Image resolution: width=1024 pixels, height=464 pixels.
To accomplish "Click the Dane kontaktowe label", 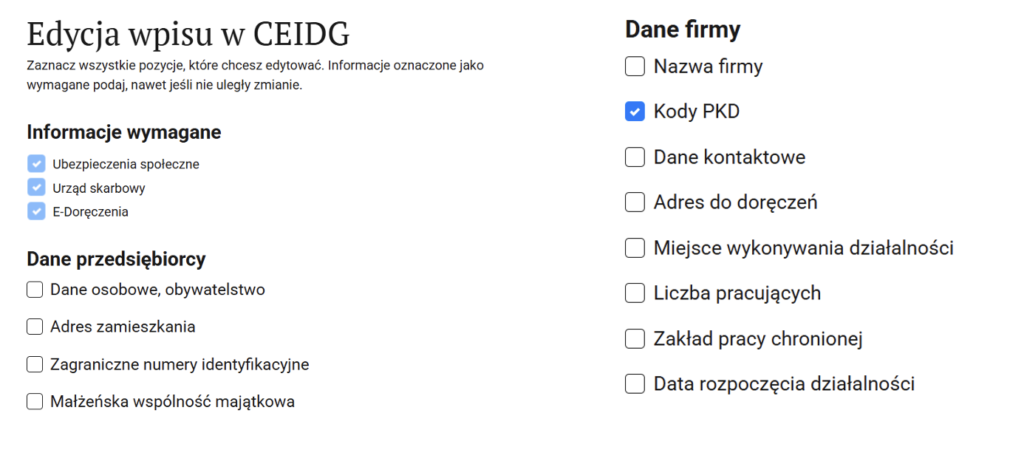I will pos(729,157).
